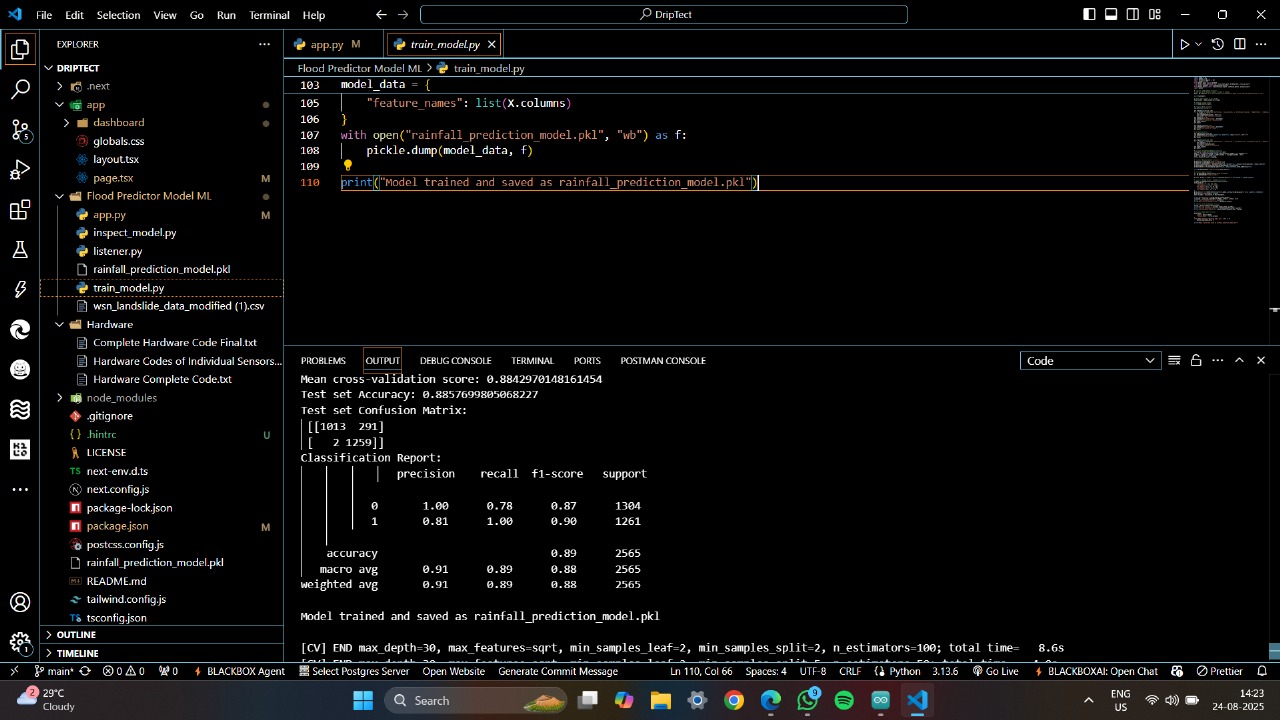
Task: Open the output channel dropdown showing Code
Action: click(x=1089, y=360)
